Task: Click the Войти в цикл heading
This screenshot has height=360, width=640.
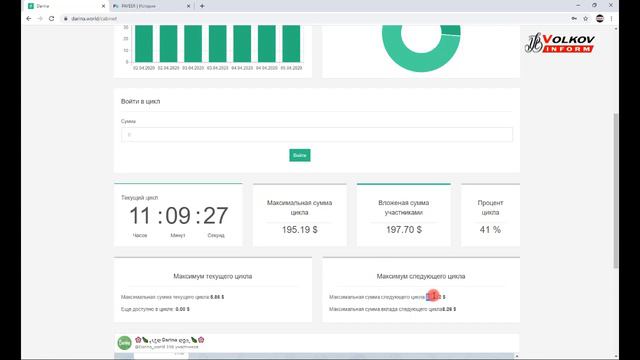Action: [140, 101]
